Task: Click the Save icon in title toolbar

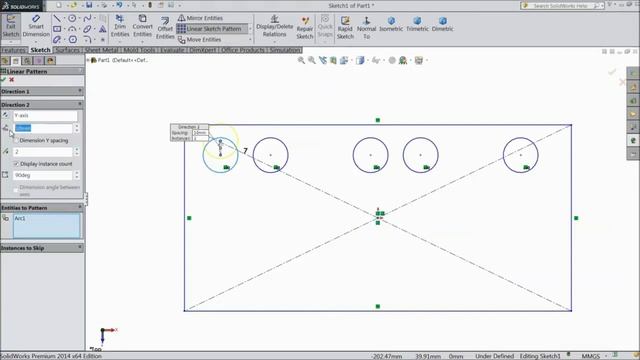Action: (89, 5)
